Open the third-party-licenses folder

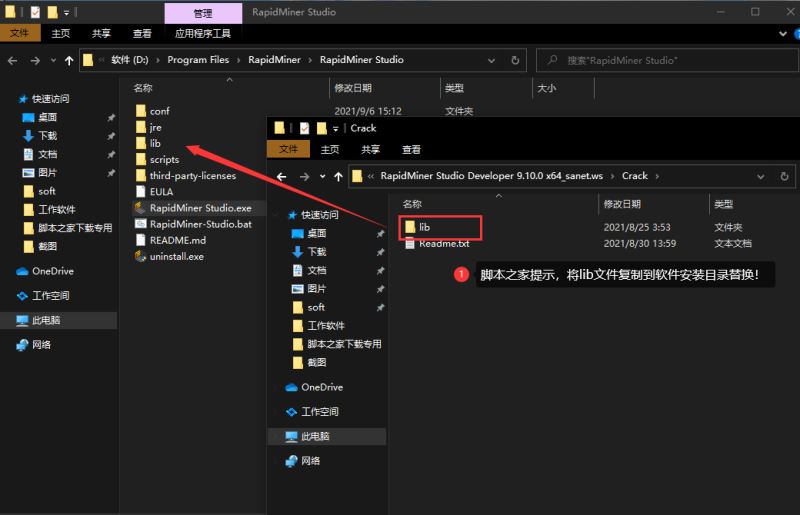(192, 176)
